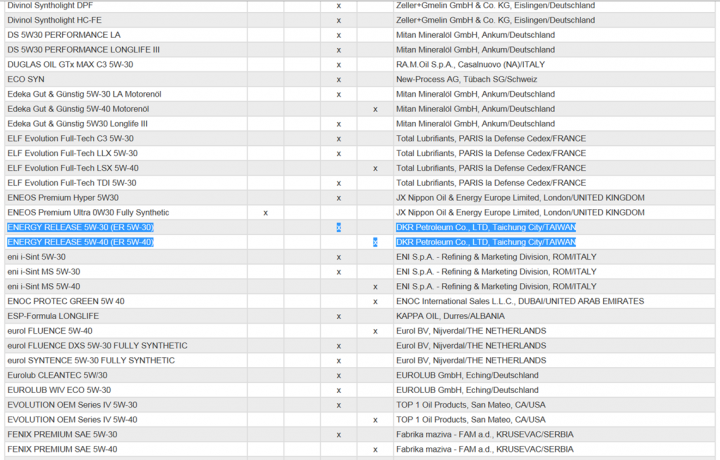This screenshot has height=460, width=720.
Task: Click Eurol BV in eurol FLUENCE 5W-40 row
Action: 471,331
